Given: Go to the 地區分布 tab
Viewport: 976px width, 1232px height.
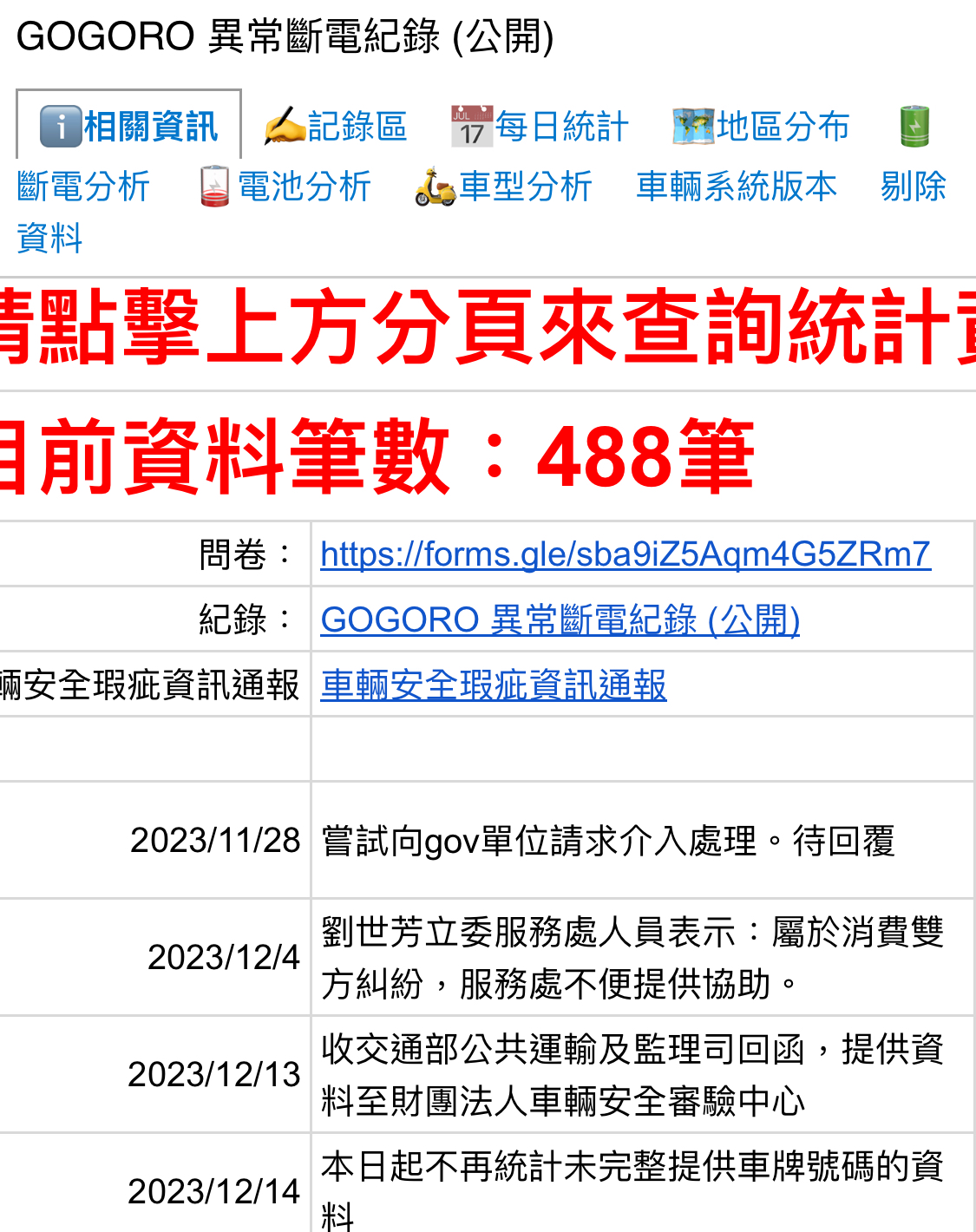Looking at the screenshot, I should (x=761, y=127).
